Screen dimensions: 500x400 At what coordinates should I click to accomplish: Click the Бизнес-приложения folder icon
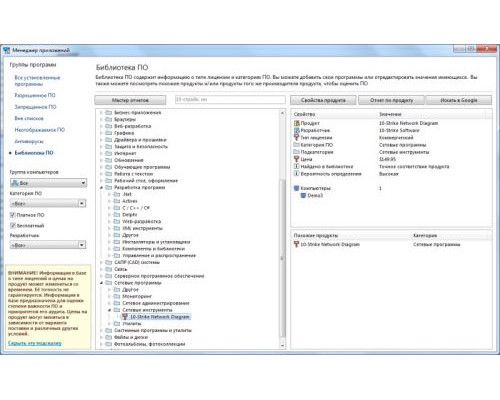click(109, 113)
